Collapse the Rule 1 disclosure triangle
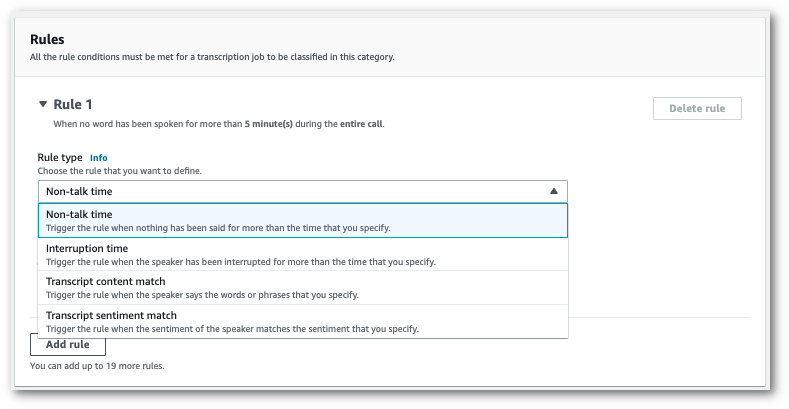 point(42,104)
